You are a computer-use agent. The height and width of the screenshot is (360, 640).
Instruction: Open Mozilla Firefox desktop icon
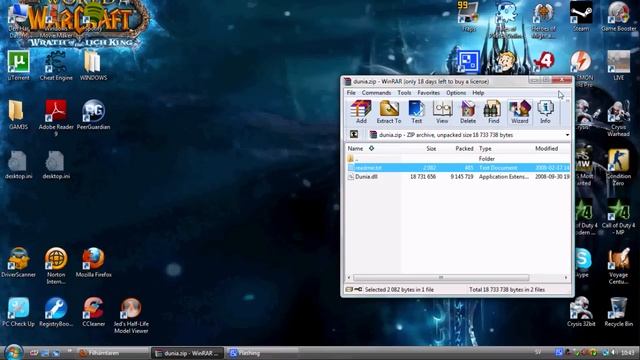[x=93, y=262]
